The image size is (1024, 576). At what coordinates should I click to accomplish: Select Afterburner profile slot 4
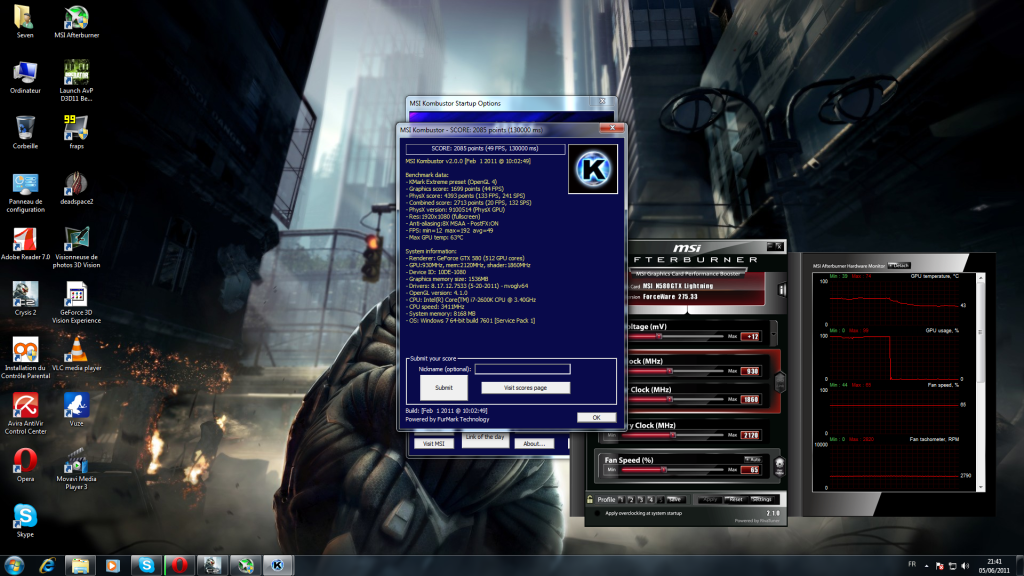[x=650, y=500]
